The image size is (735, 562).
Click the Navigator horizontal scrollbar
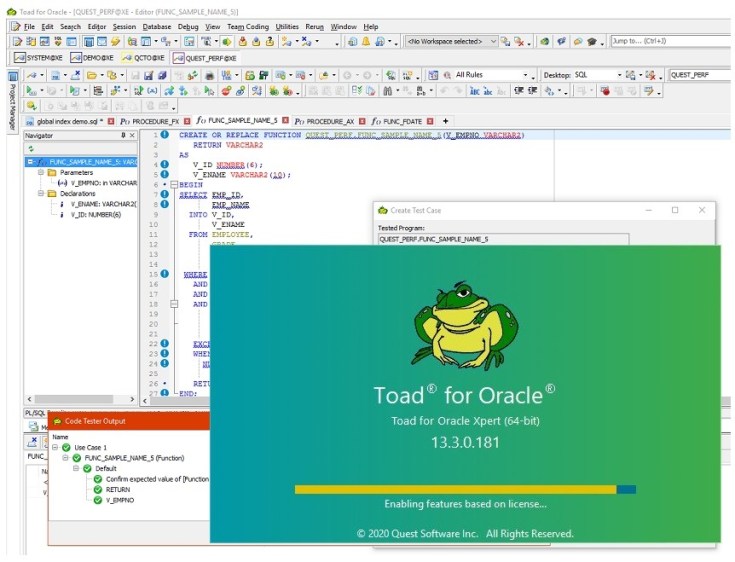click(x=81, y=399)
